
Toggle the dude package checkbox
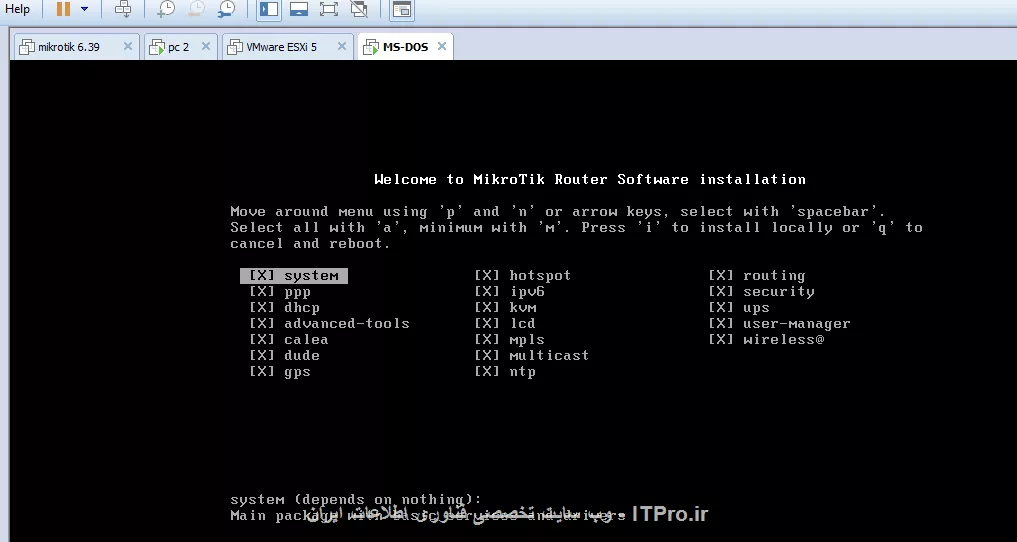[262, 355]
